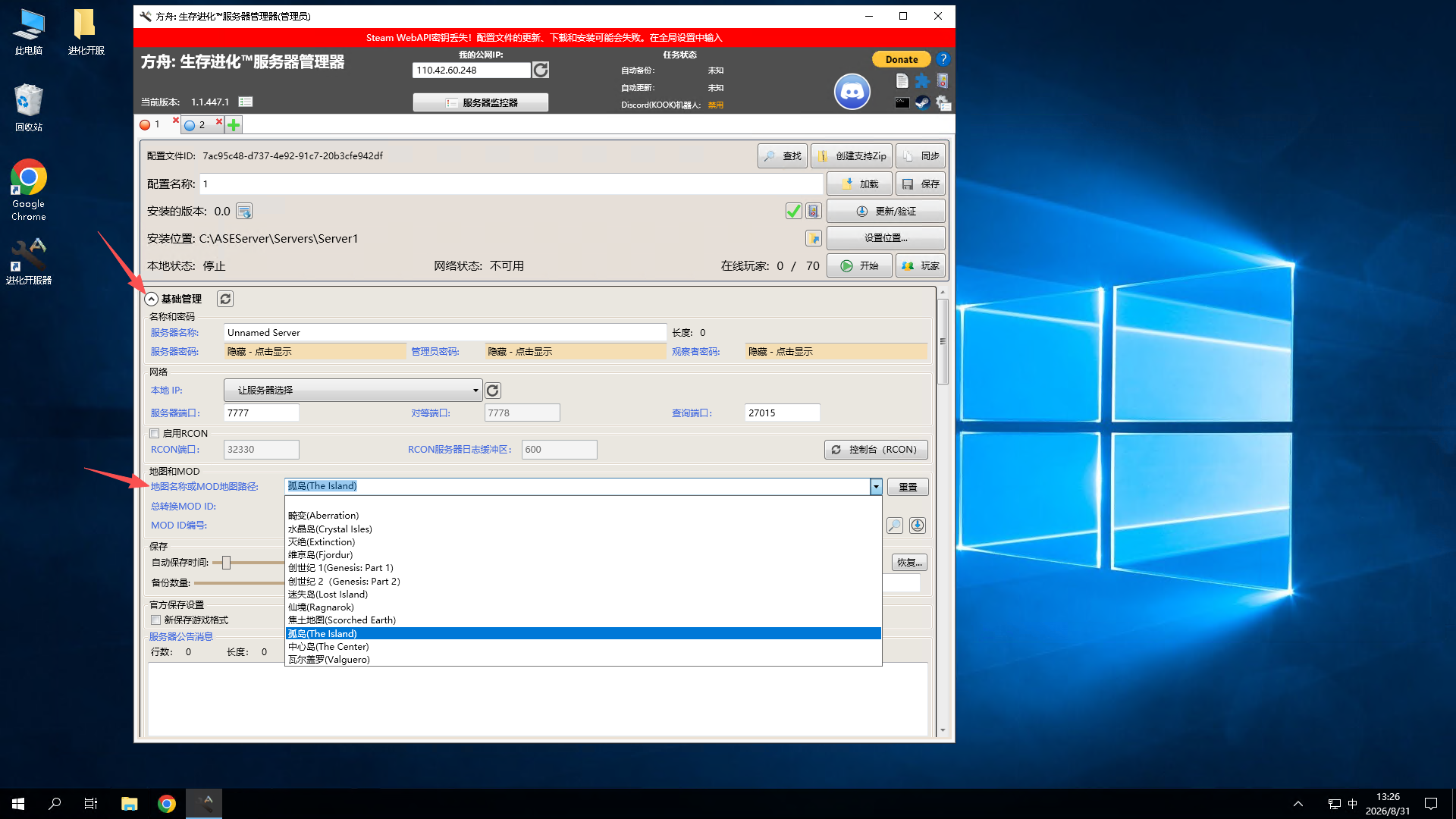1456x819 pixels.
Task: Close the map name dropdown arrow
Action: [876, 486]
